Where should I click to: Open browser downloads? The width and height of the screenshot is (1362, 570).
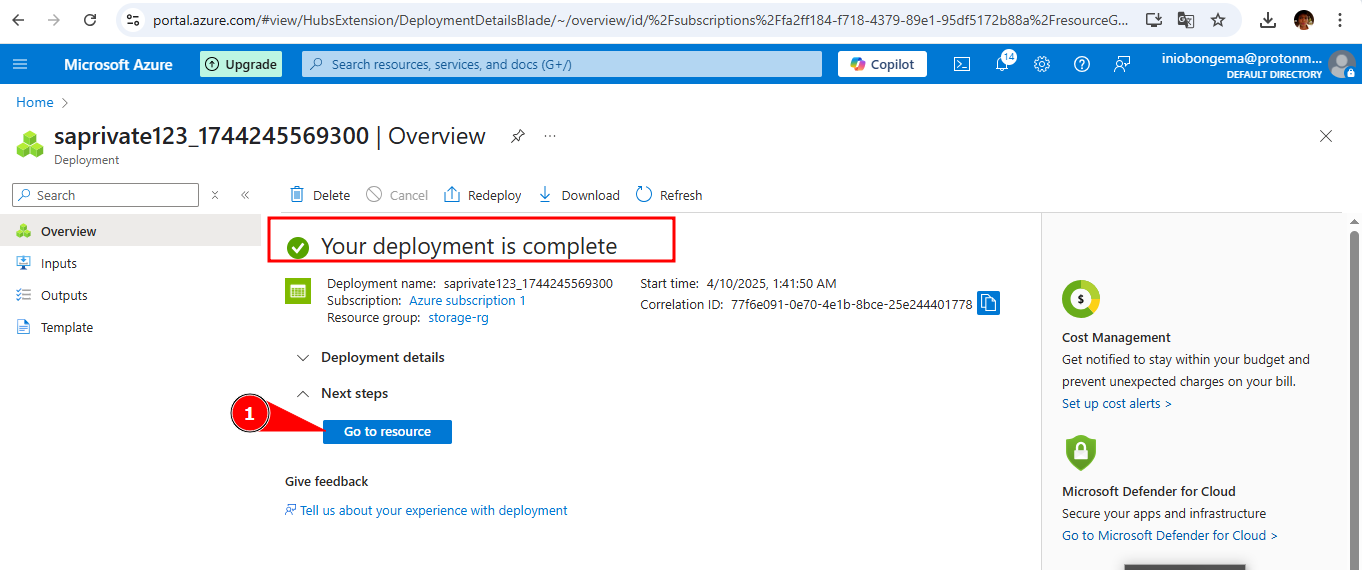pyautogui.click(x=1268, y=20)
